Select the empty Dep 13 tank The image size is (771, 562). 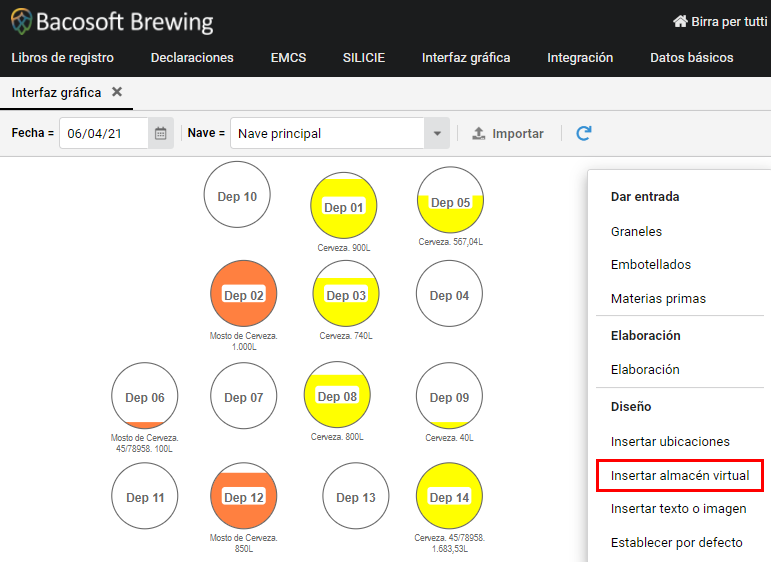click(356, 496)
